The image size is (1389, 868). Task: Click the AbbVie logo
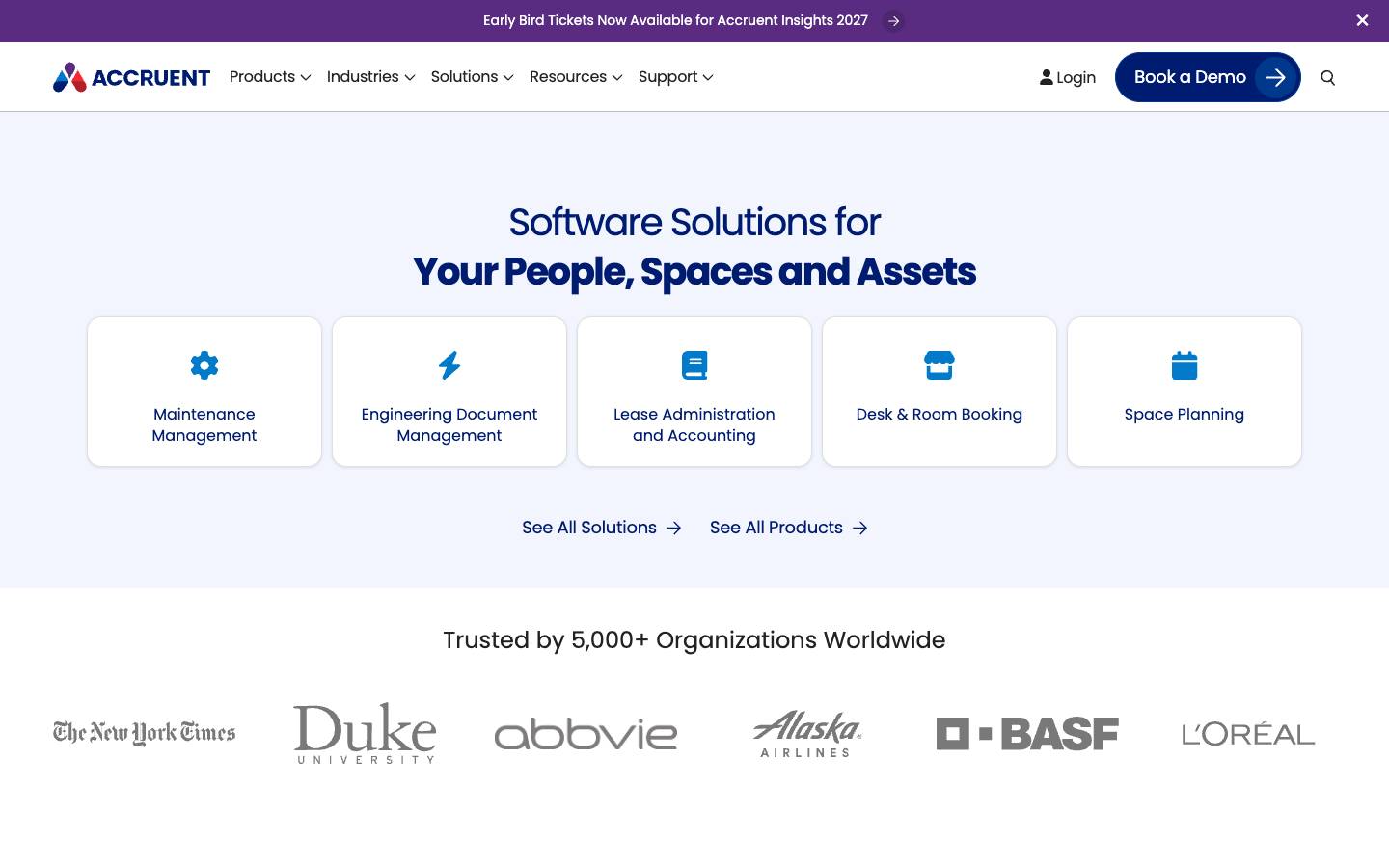(586, 734)
